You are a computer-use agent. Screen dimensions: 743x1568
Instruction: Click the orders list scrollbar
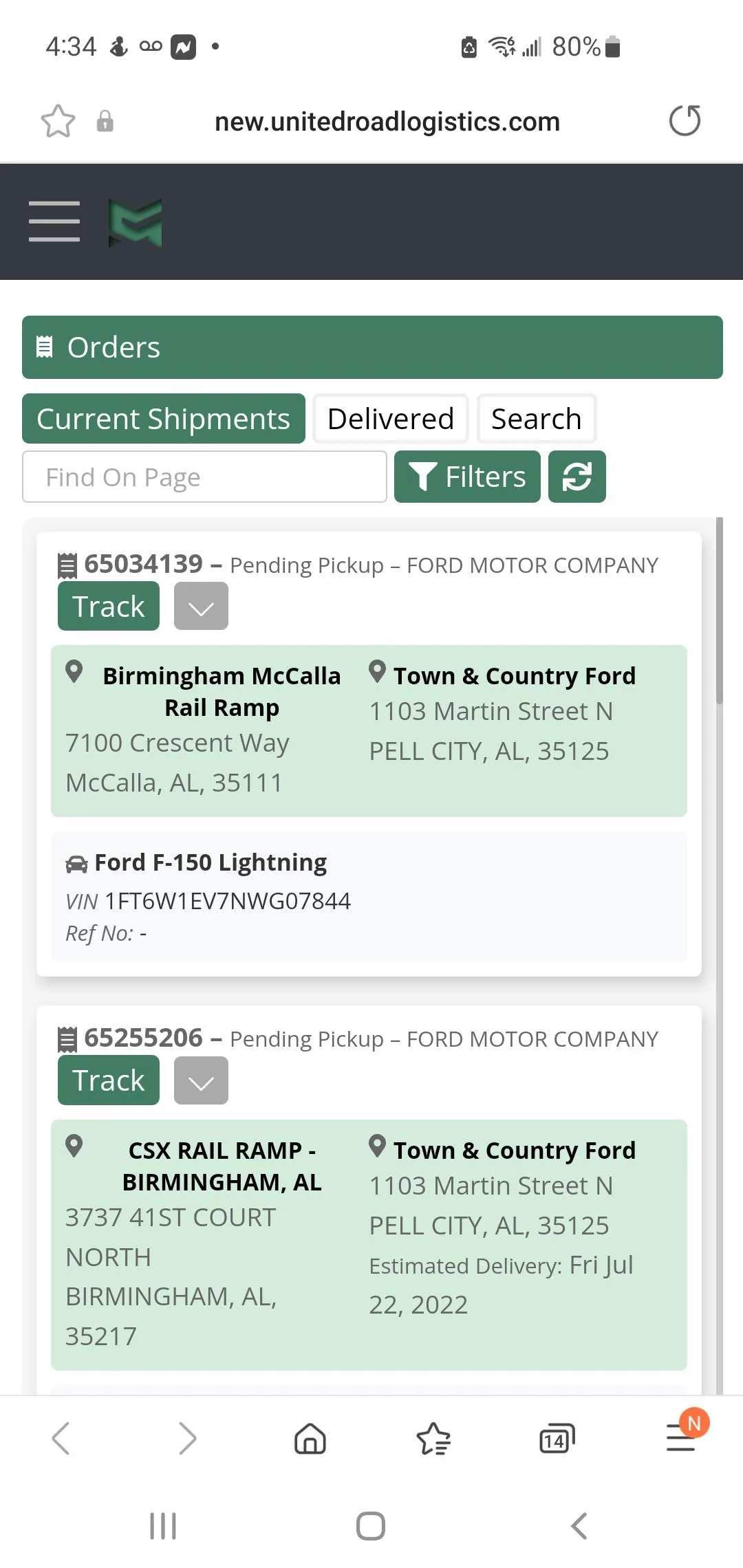(719, 612)
